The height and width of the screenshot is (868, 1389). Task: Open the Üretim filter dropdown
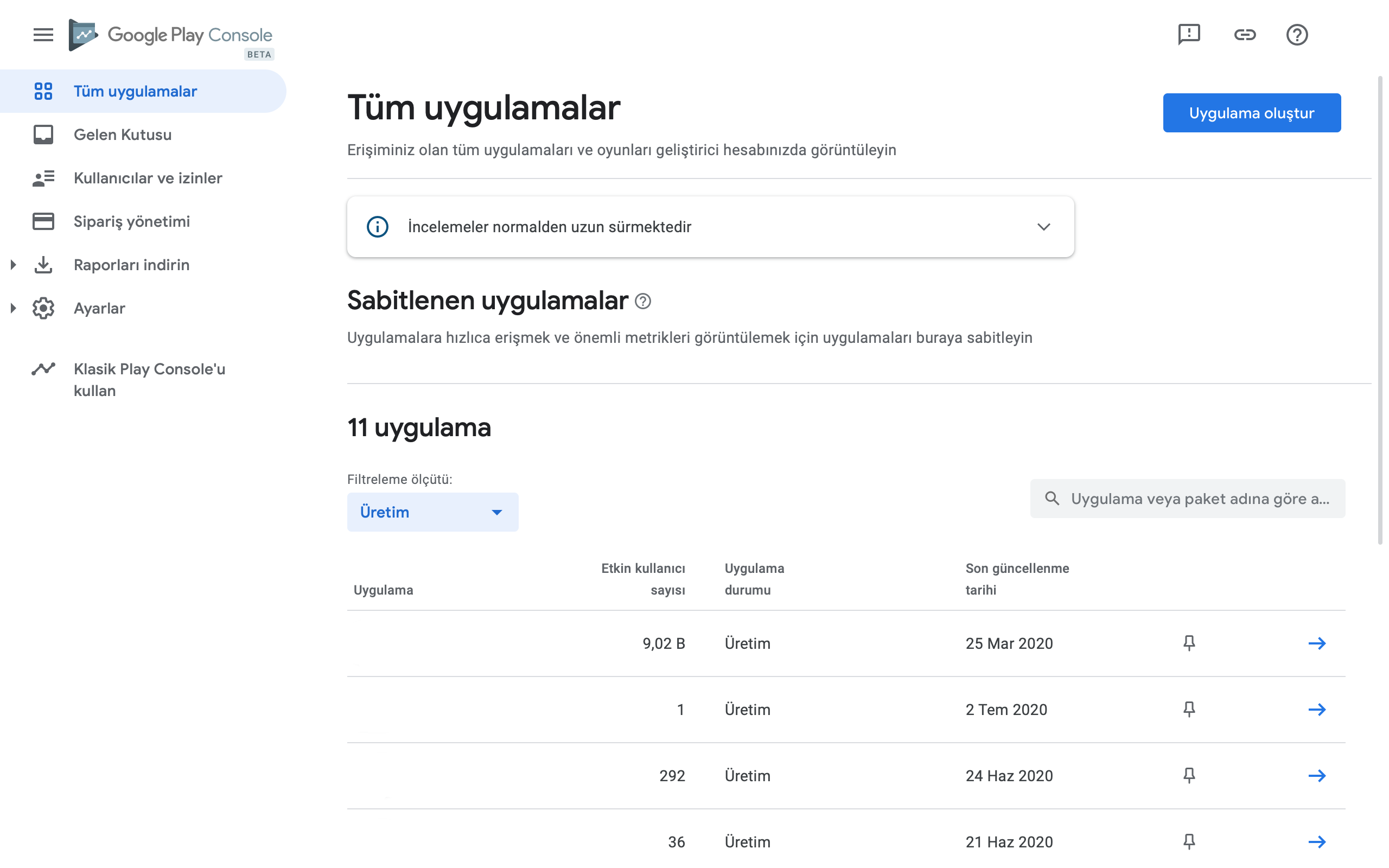pos(433,512)
